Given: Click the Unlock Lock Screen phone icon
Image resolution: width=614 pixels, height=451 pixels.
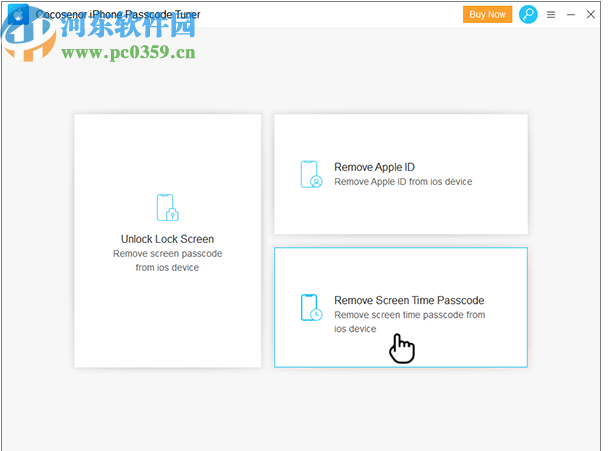Looking at the screenshot, I should pos(168,207).
